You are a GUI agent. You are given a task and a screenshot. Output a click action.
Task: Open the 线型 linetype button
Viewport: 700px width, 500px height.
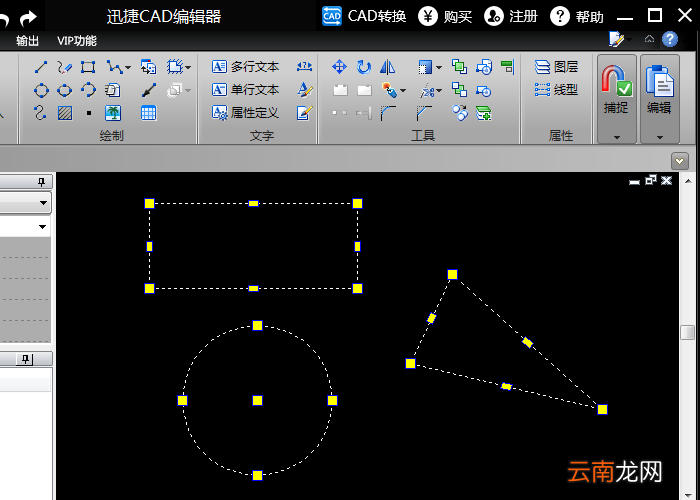pyautogui.click(x=556, y=90)
